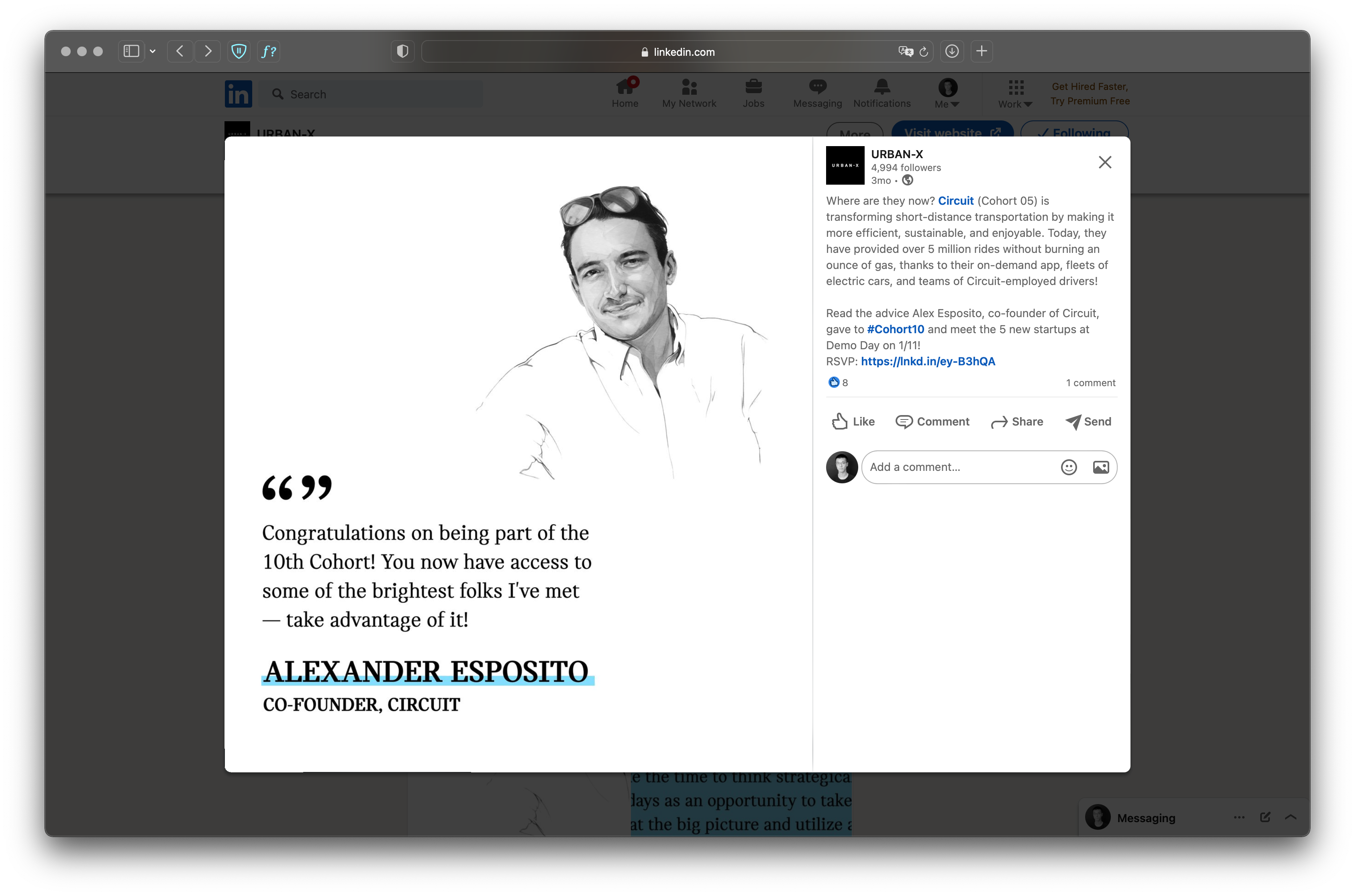The image size is (1355, 896).
Task: Open My Network page
Action: point(689,93)
